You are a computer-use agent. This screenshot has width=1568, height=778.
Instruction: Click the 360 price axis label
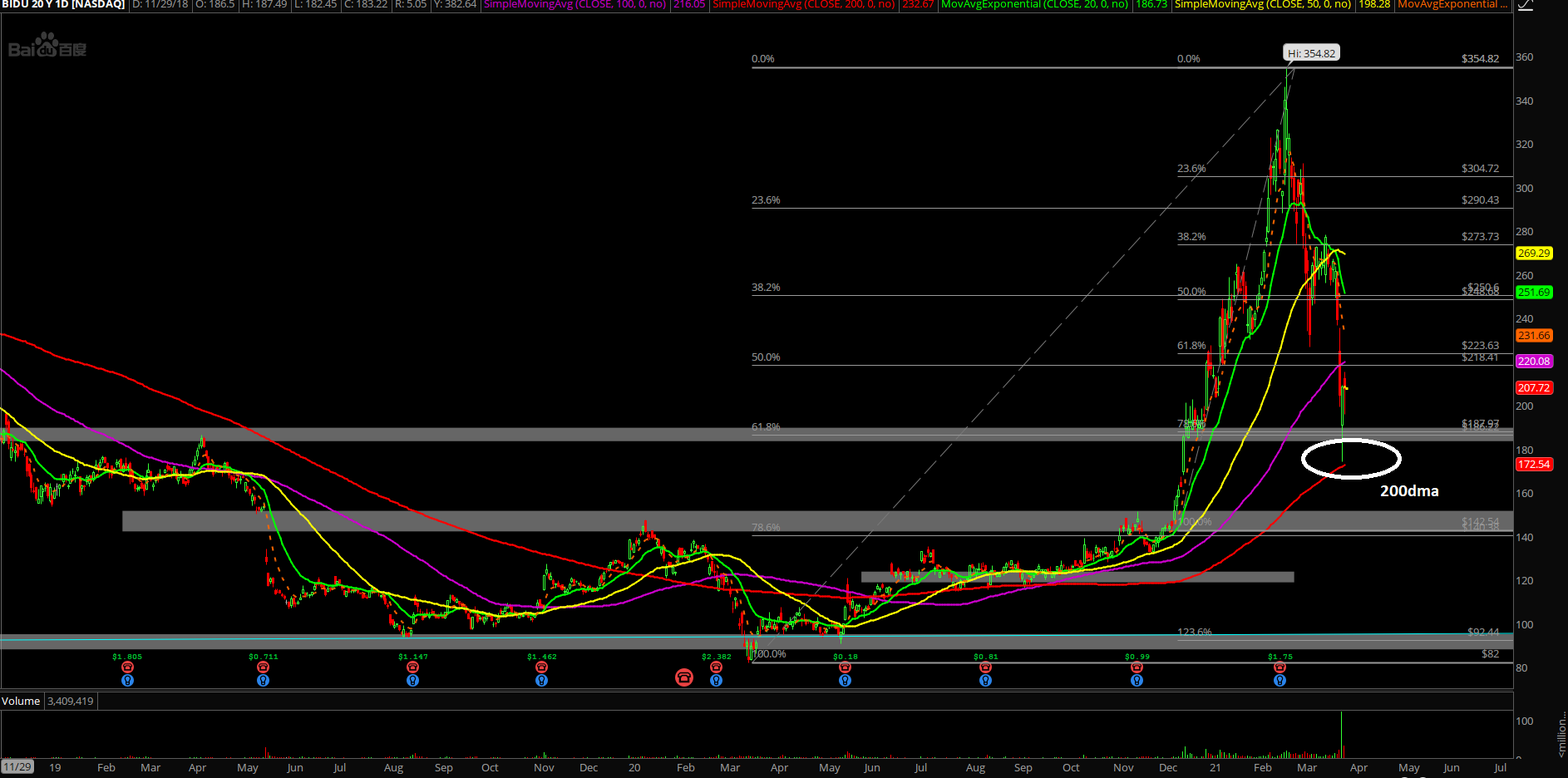click(1524, 57)
